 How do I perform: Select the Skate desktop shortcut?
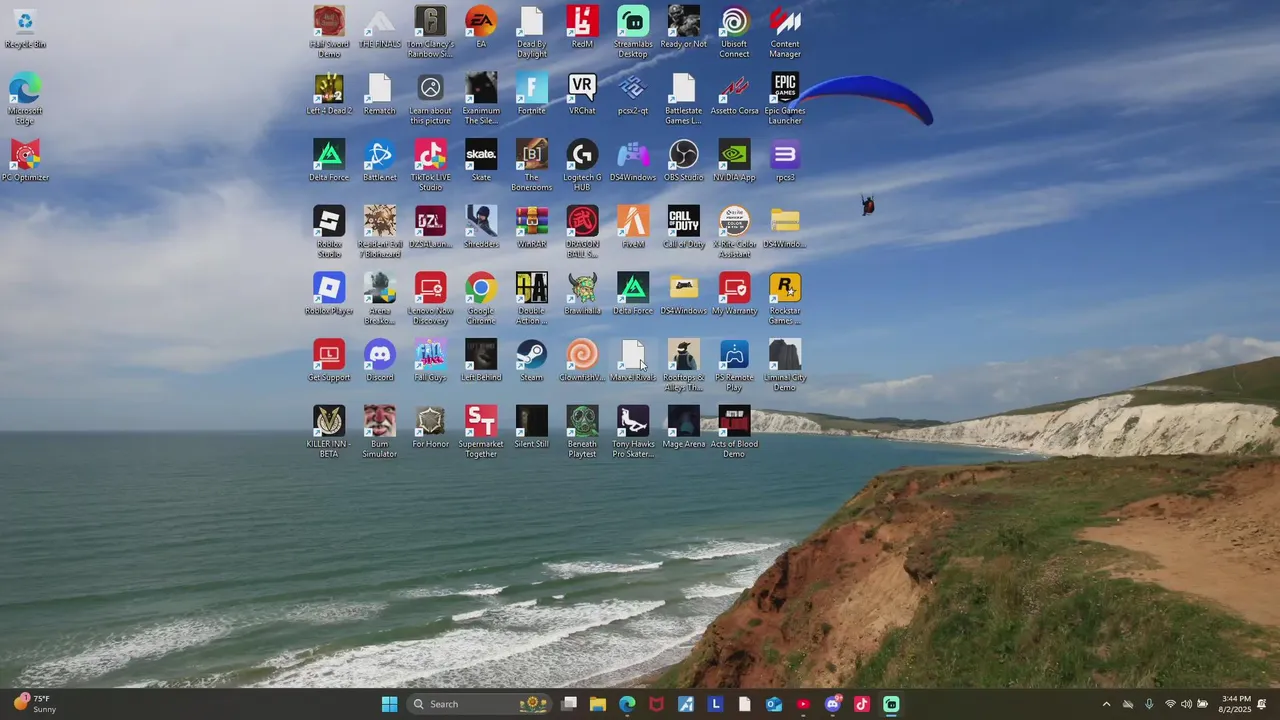pyautogui.click(x=481, y=161)
